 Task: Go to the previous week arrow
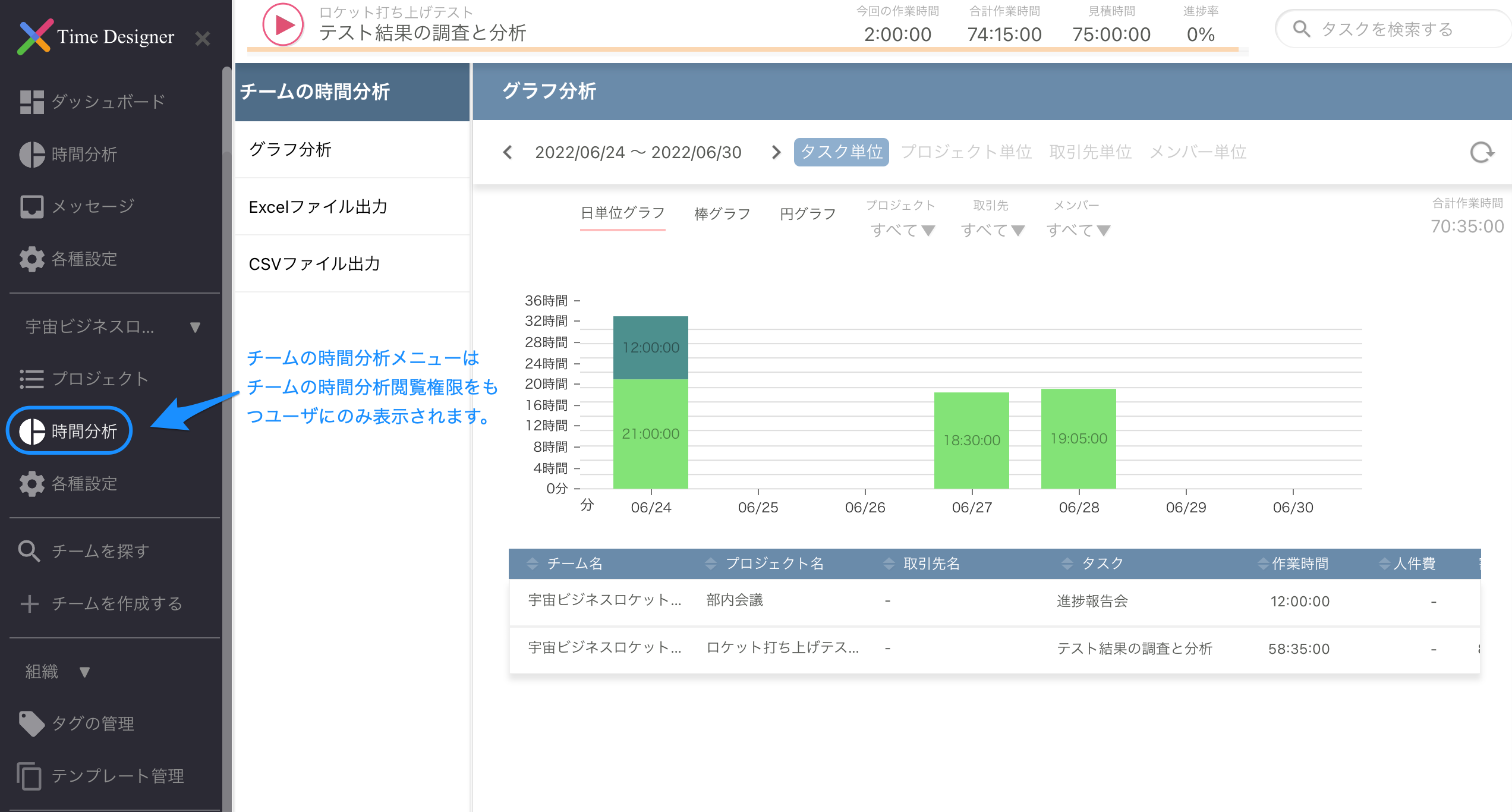[508, 152]
